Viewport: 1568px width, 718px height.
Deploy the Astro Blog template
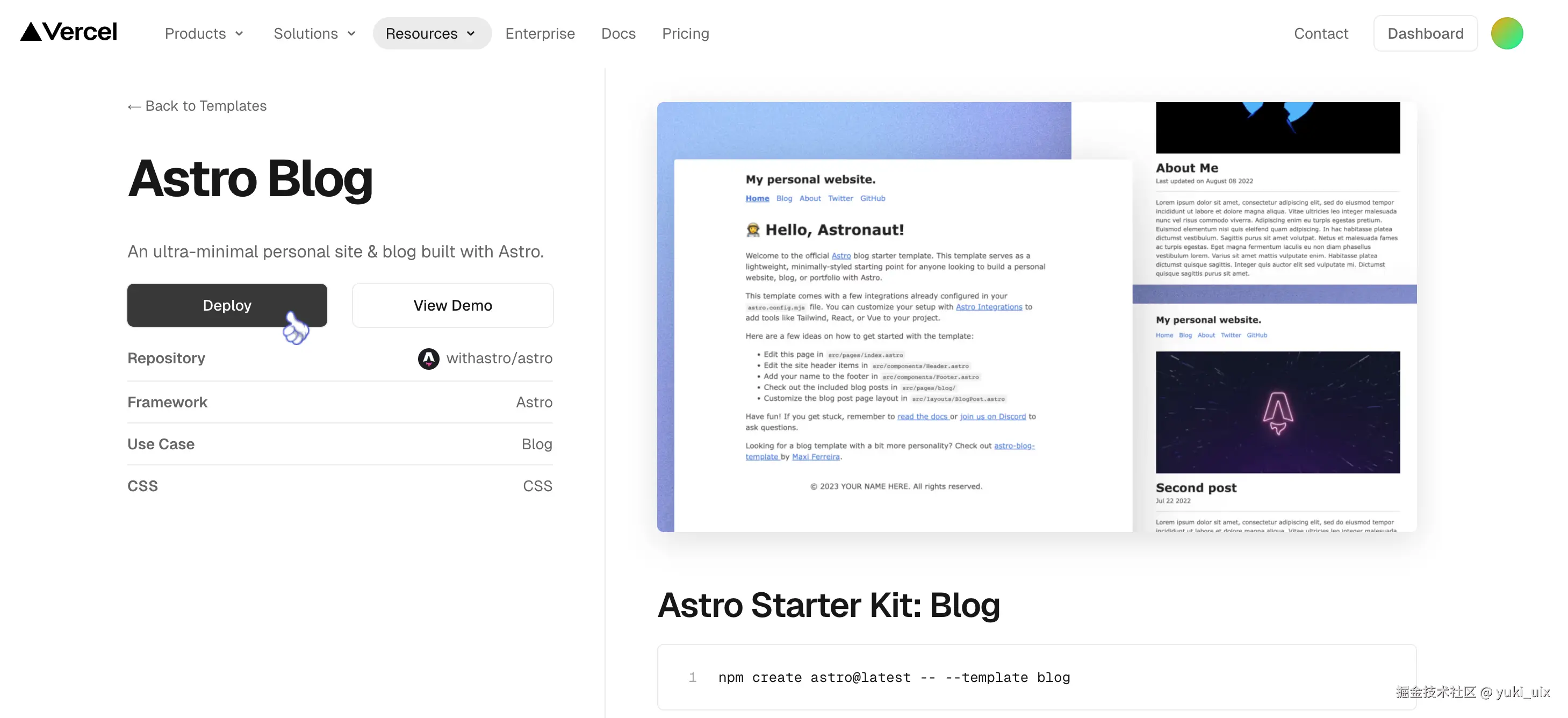tap(227, 305)
